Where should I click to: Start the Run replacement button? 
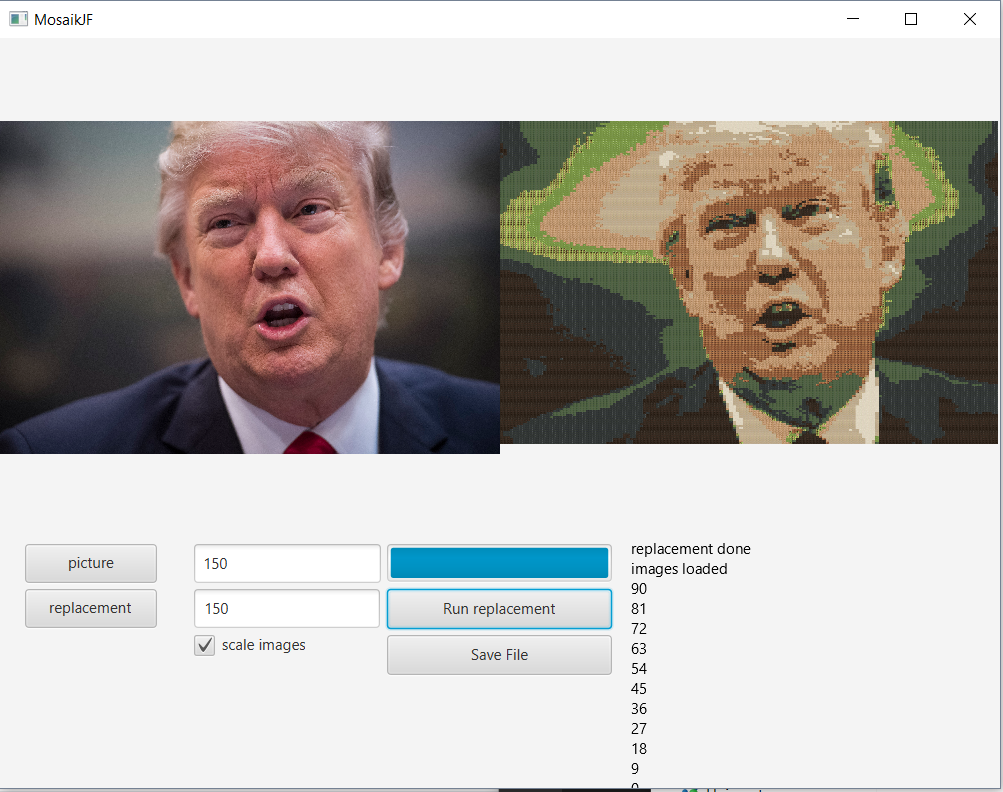click(x=499, y=608)
